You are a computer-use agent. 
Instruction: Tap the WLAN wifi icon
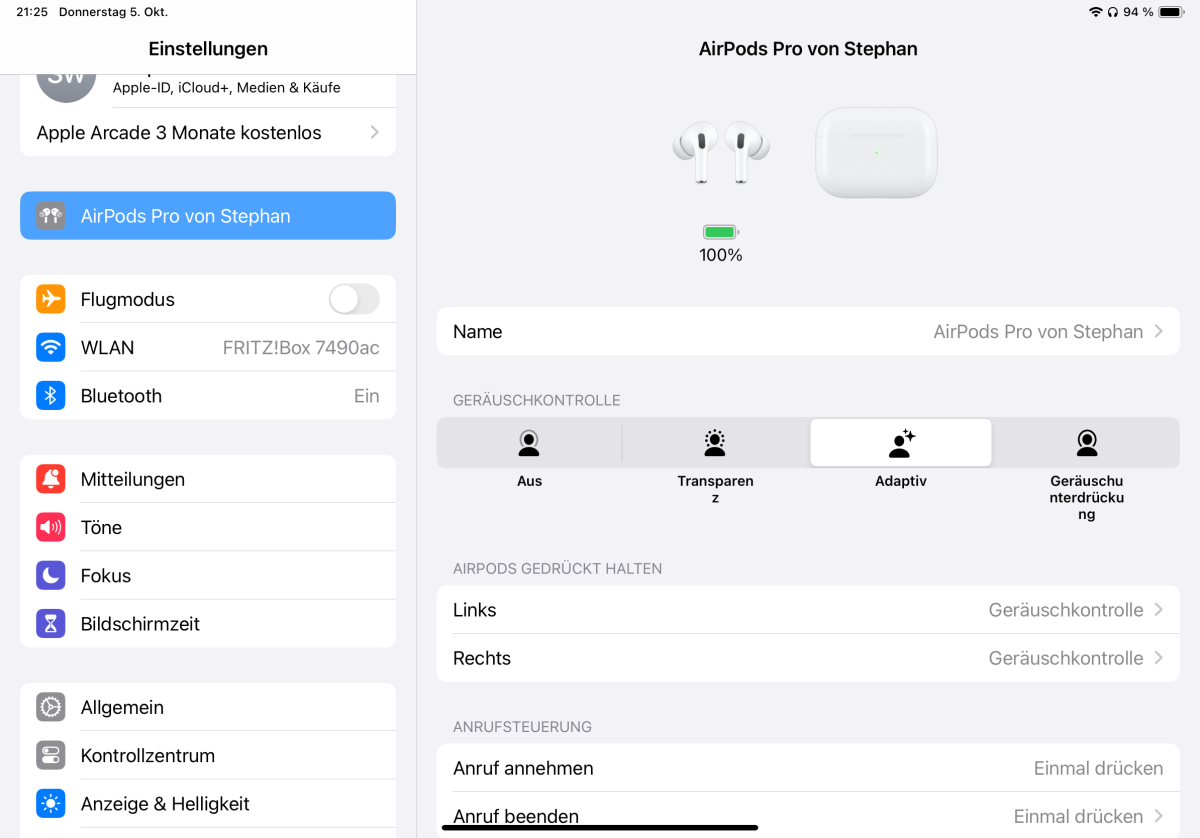(x=51, y=347)
